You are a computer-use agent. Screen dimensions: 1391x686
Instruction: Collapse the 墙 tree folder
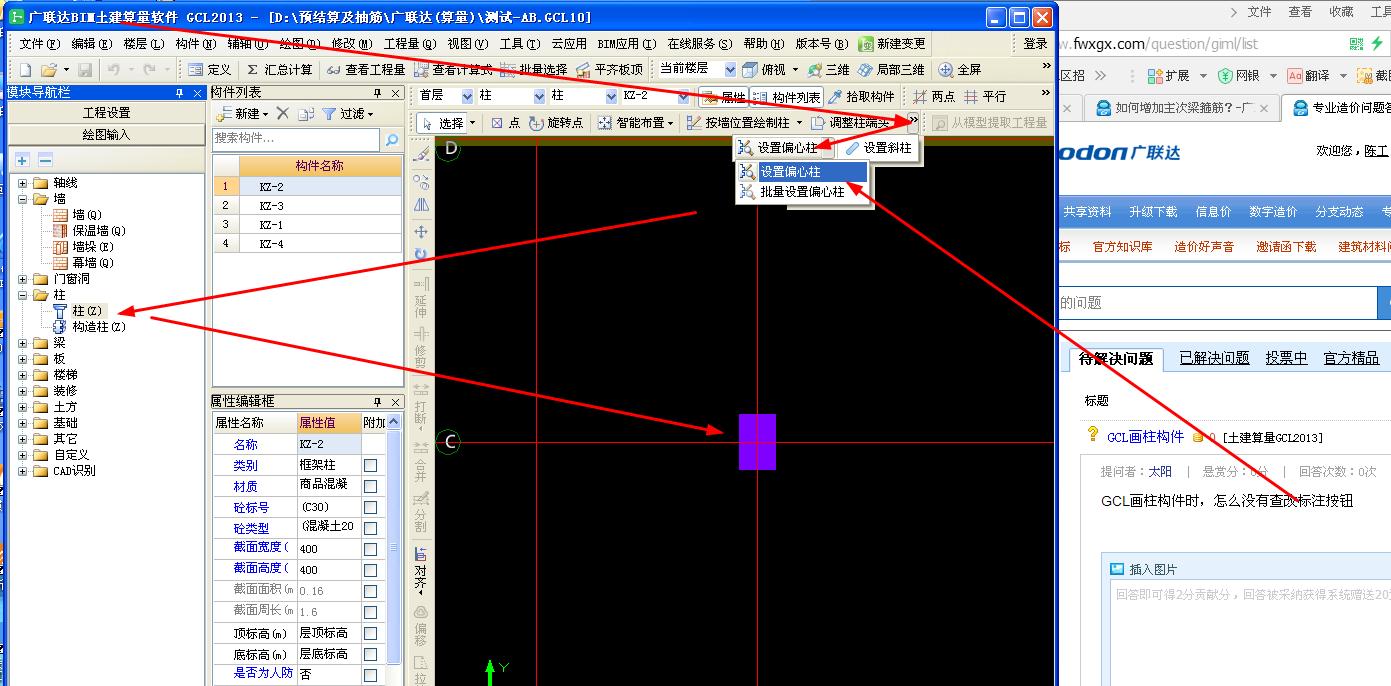[x=23, y=199]
